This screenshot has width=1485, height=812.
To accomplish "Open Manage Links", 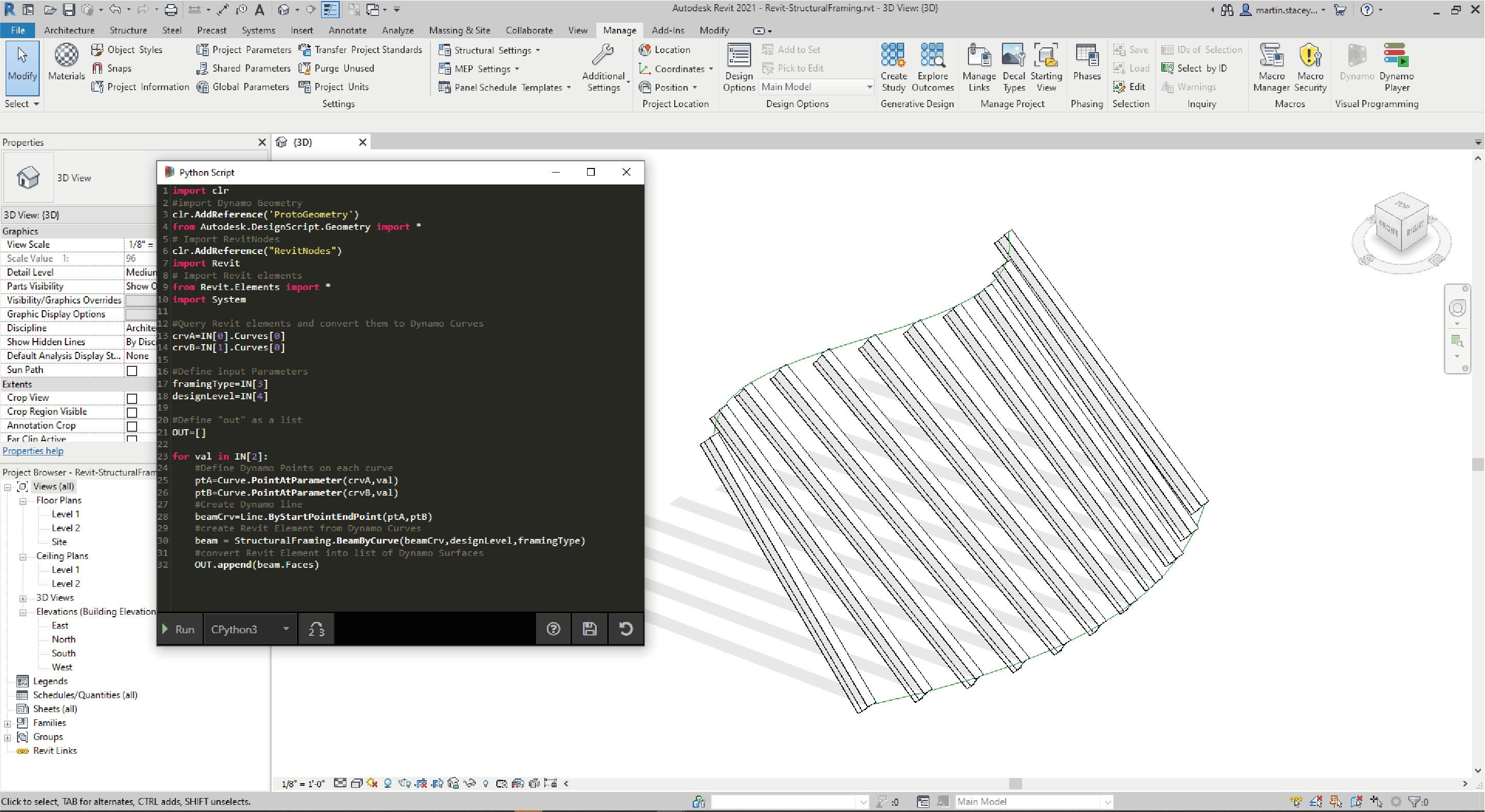I will pyautogui.click(x=979, y=64).
